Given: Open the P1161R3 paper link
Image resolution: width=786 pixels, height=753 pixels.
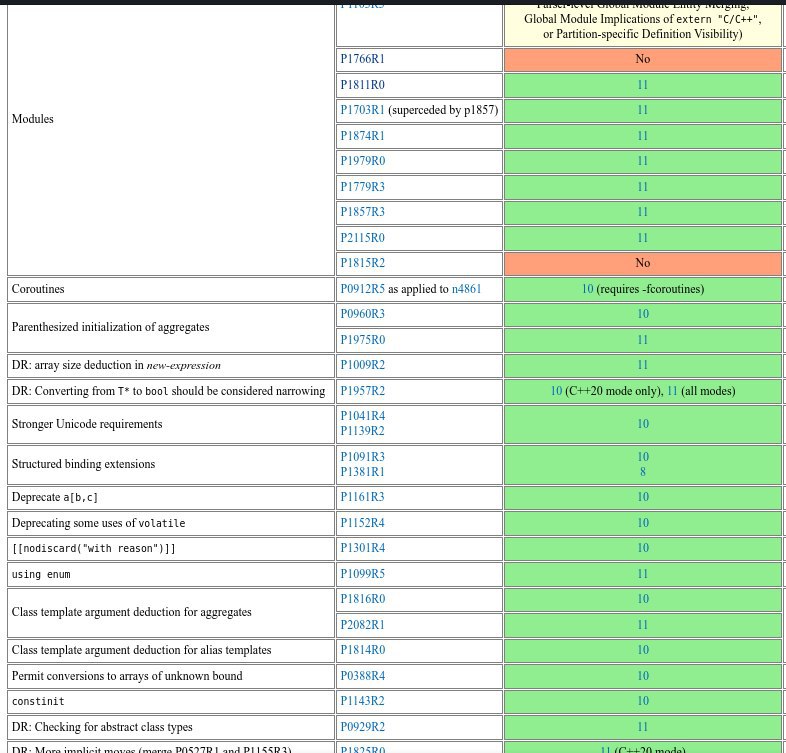Looking at the screenshot, I should [362, 497].
